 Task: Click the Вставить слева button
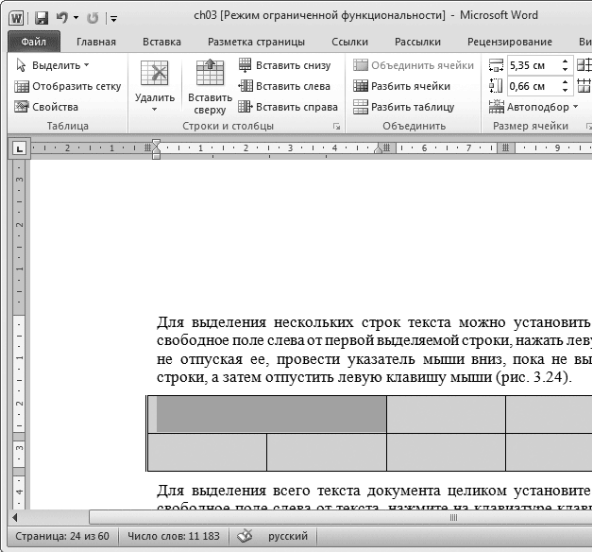(x=284, y=86)
